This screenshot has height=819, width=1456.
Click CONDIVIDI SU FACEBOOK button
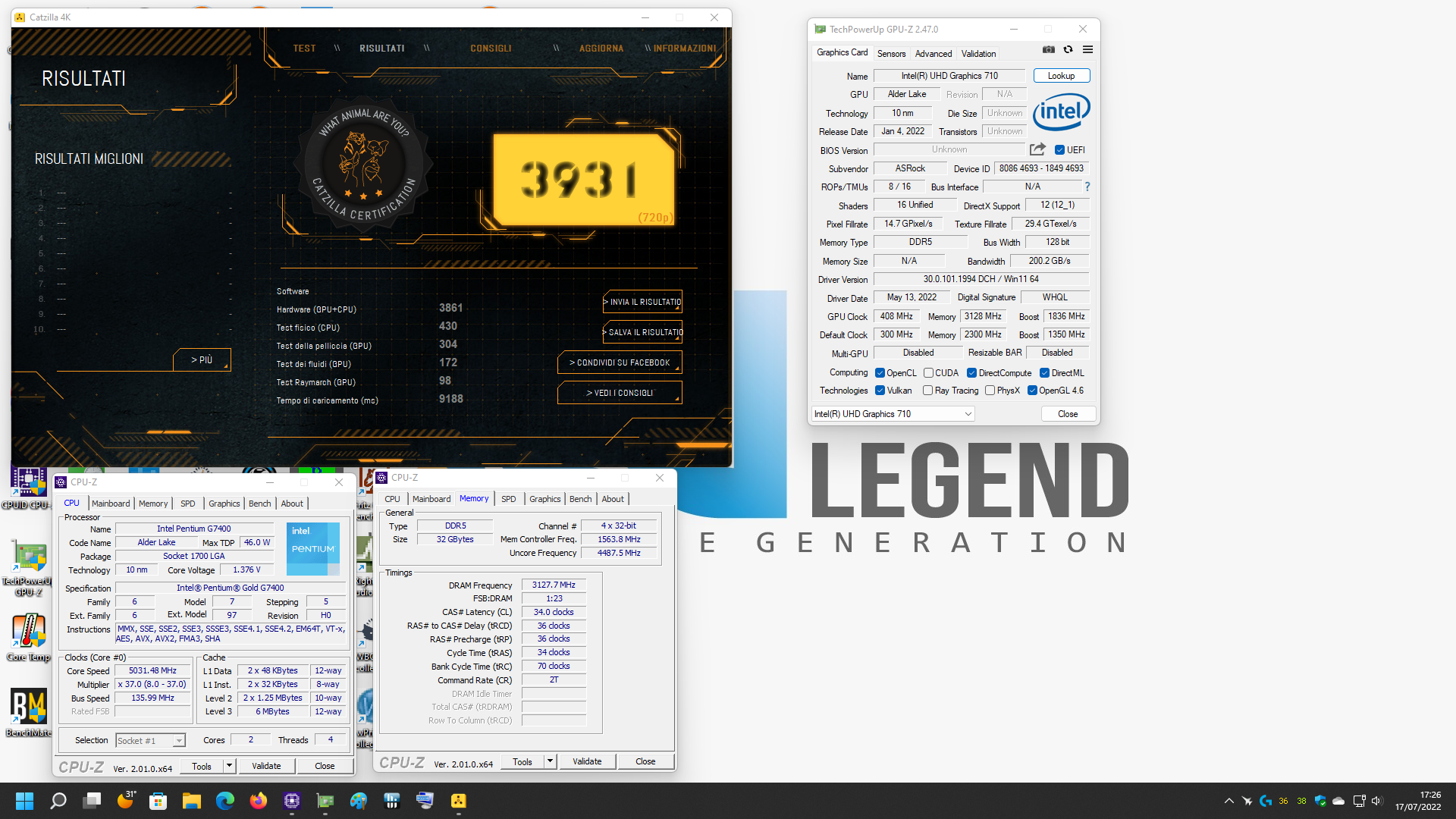[x=620, y=362]
